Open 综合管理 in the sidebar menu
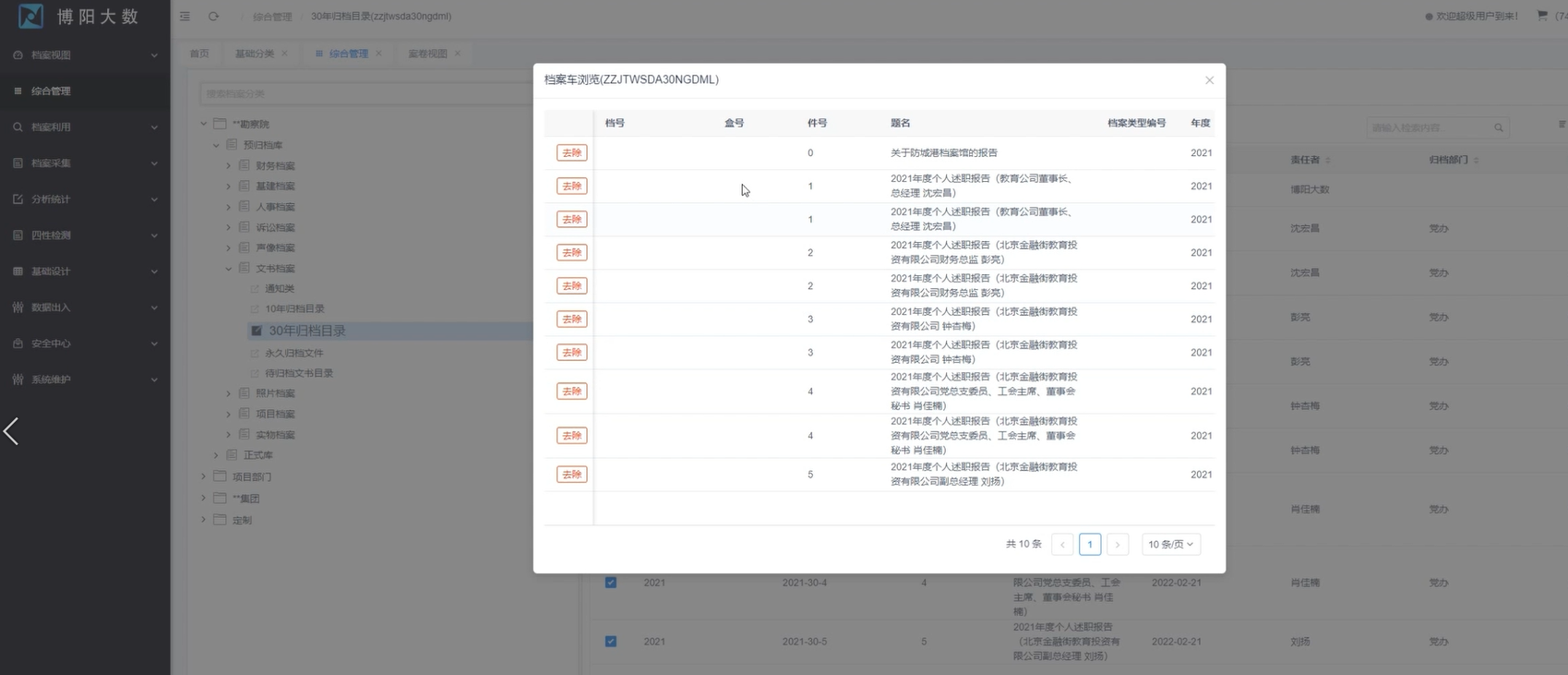This screenshot has height=675, width=1568. point(85,91)
